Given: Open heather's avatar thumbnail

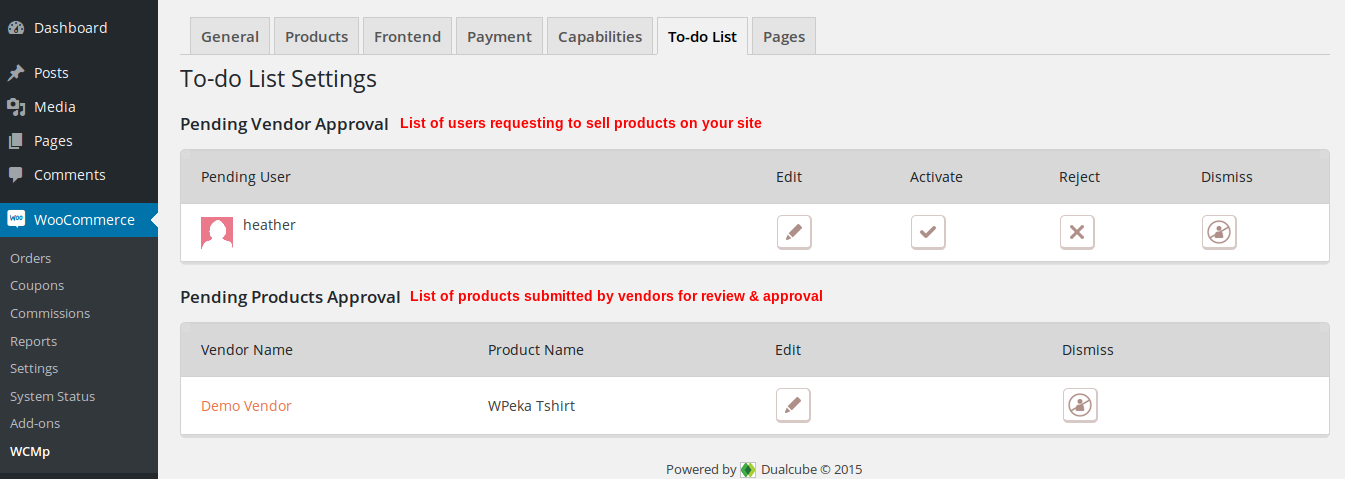Looking at the screenshot, I should [217, 232].
